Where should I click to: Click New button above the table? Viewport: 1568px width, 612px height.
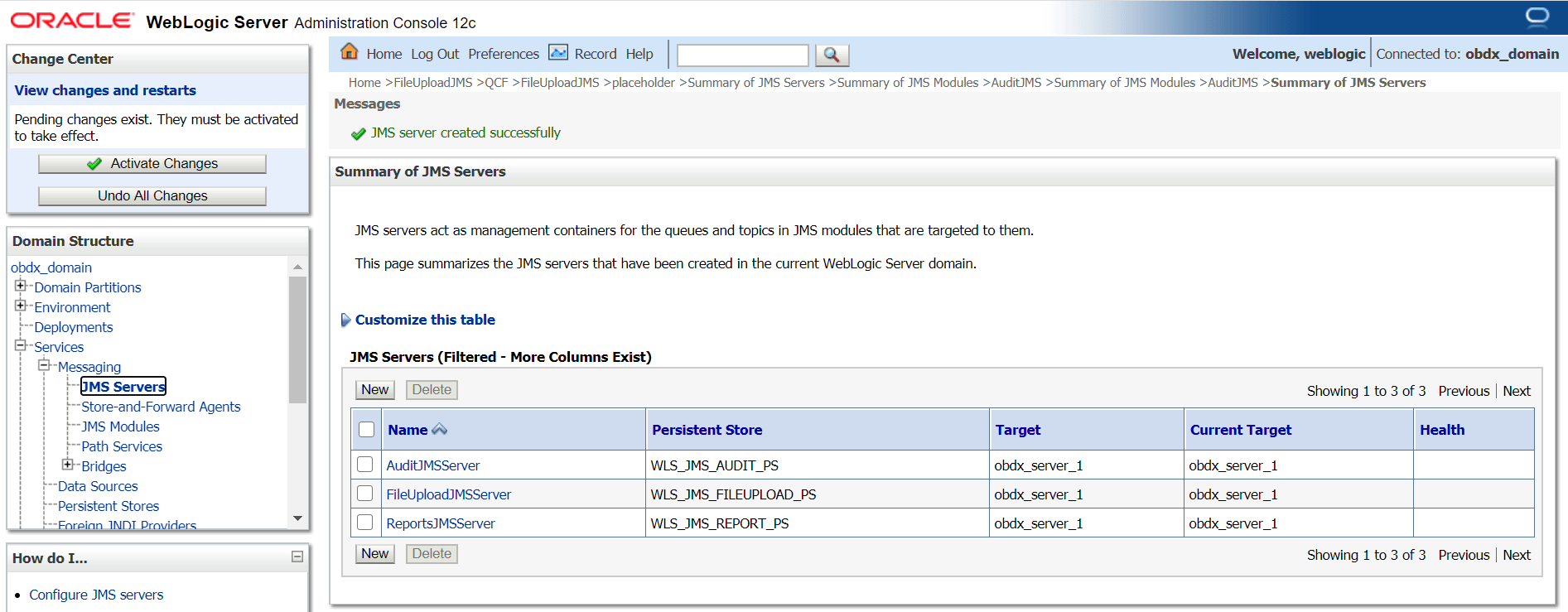coord(374,389)
